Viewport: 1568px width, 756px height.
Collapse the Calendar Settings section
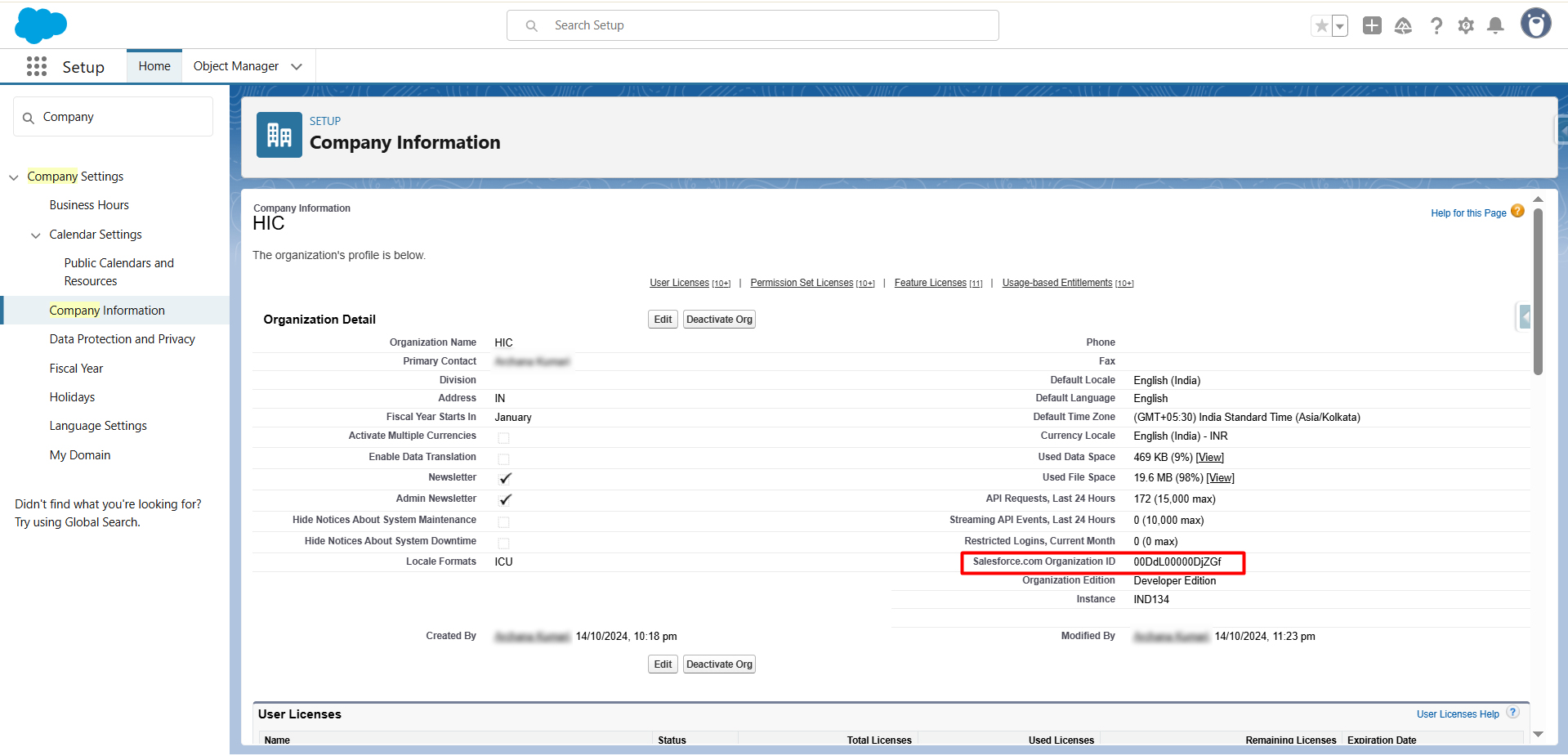36,235
